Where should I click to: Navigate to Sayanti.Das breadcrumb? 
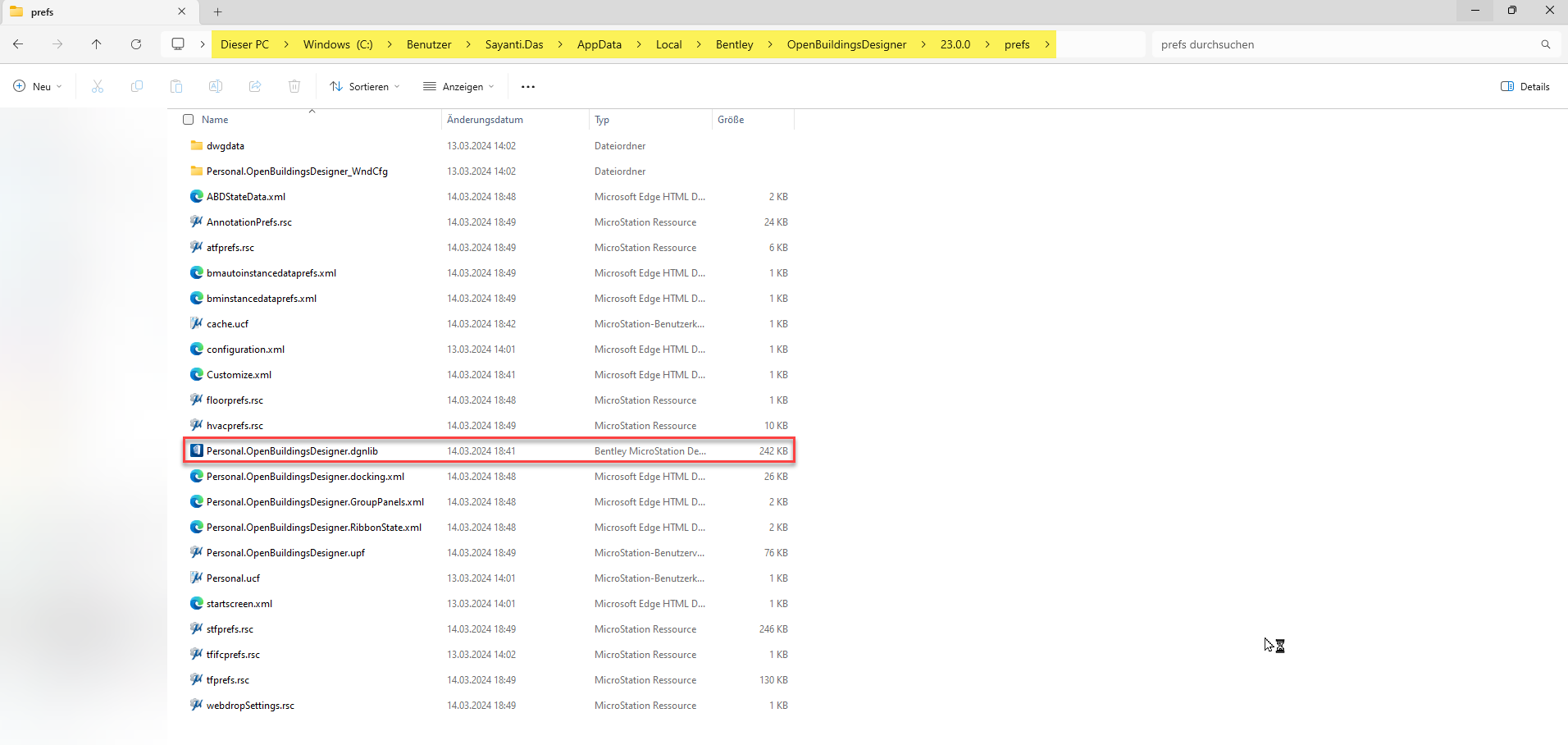click(x=514, y=44)
